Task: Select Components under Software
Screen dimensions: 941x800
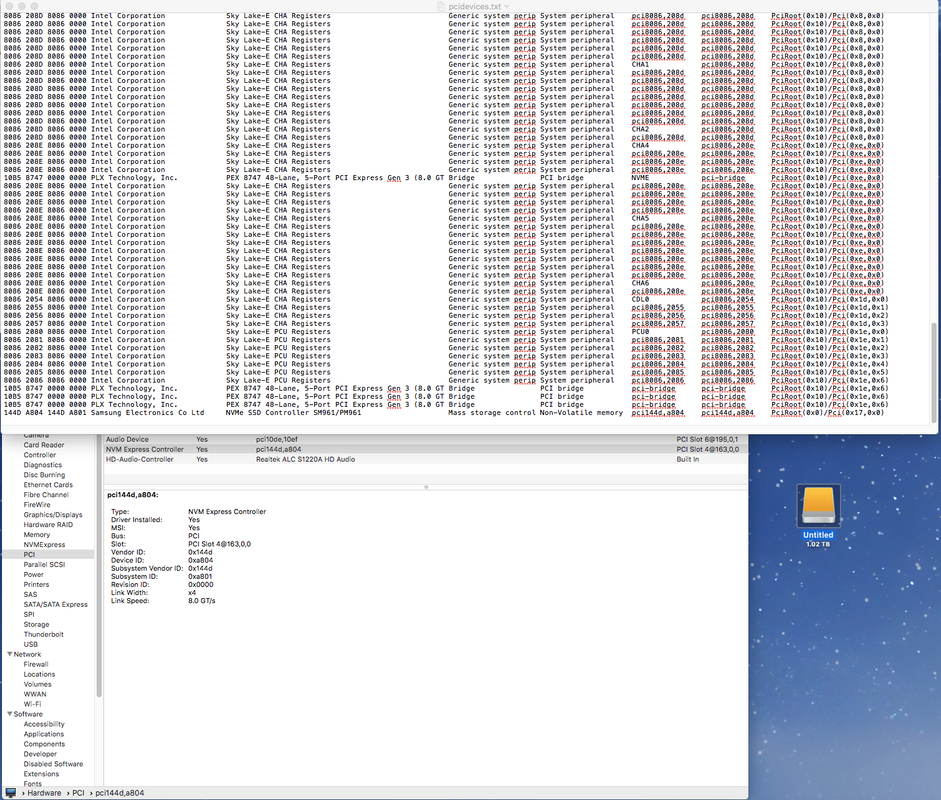Action: click(x=44, y=744)
